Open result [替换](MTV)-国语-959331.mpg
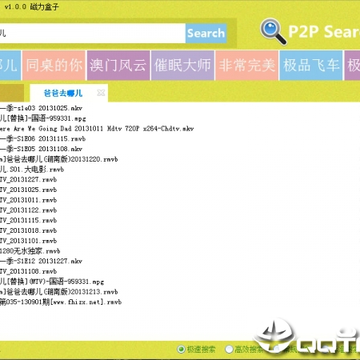360x360 pixels. [x=52, y=282]
